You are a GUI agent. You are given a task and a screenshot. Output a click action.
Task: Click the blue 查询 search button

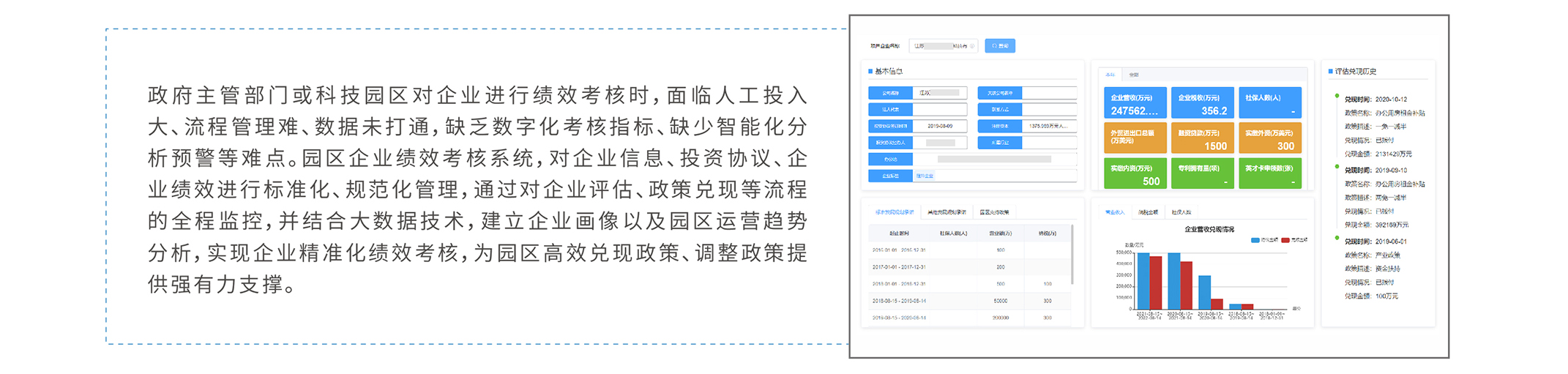pos(999,46)
